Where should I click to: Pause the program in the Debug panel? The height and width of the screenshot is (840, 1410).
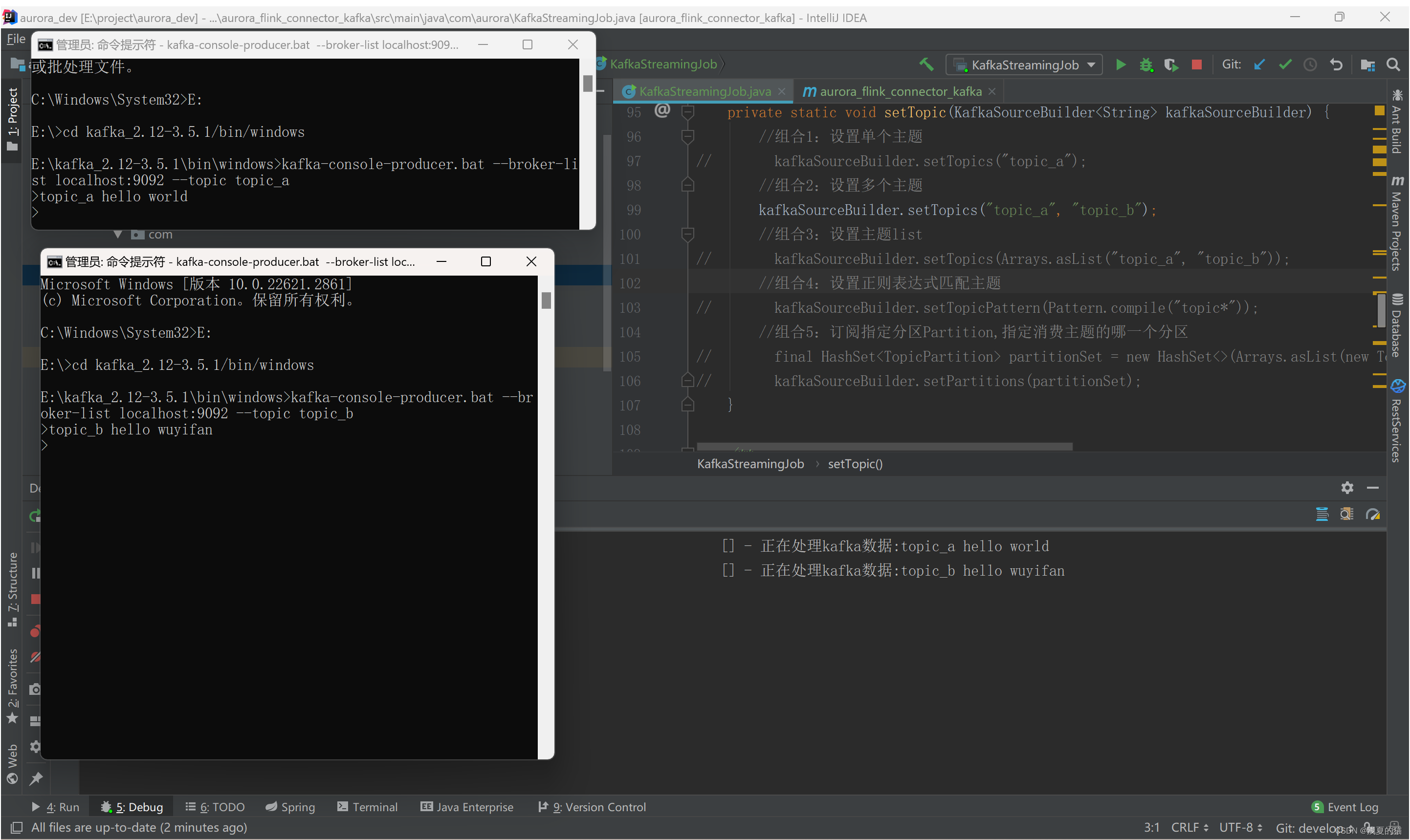pyautogui.click(x=35, y=573)
